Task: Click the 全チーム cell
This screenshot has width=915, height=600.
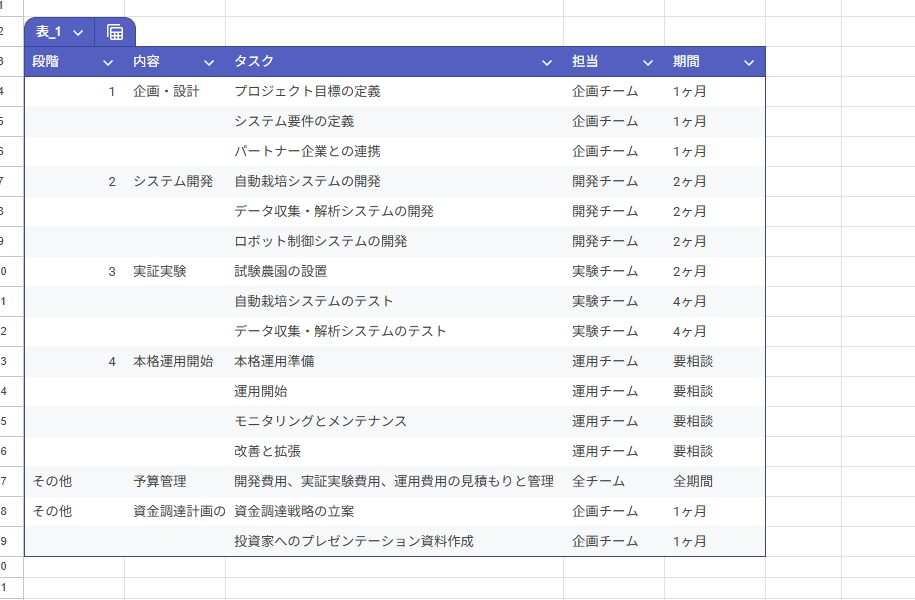Action: [x=598, y=482]
